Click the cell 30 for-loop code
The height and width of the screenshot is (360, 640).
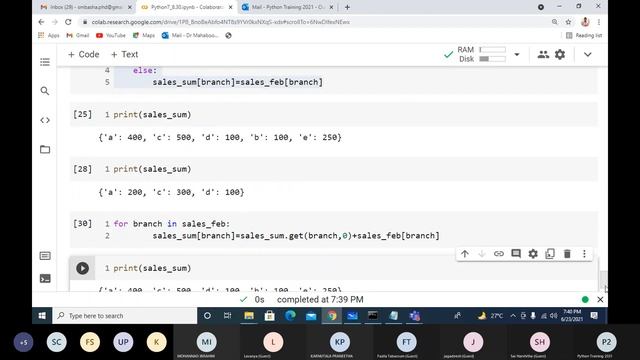point(276,230)
